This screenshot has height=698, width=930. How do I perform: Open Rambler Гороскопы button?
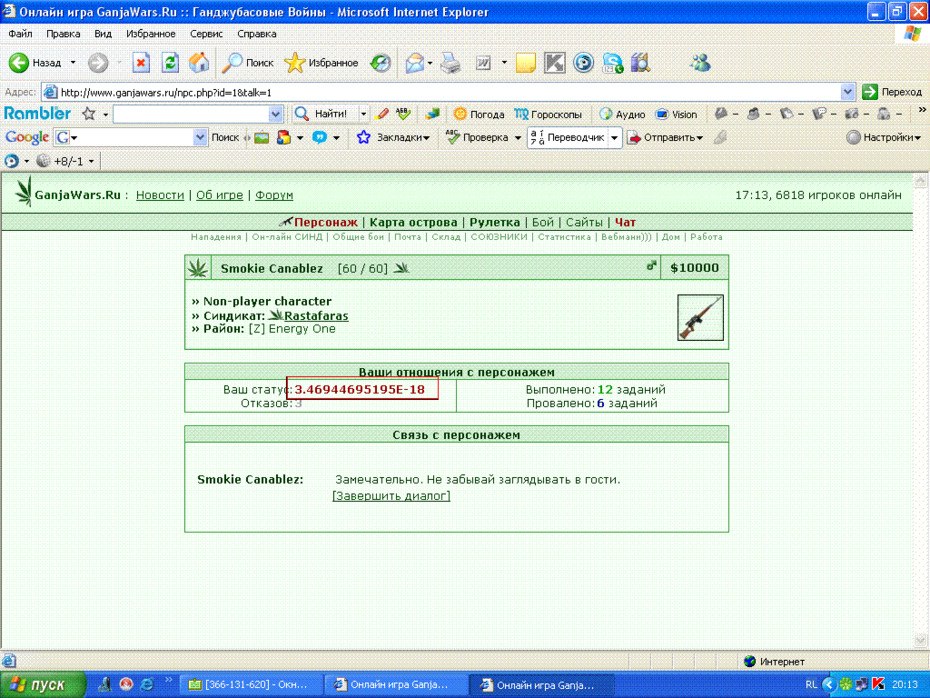click(548, 114)
